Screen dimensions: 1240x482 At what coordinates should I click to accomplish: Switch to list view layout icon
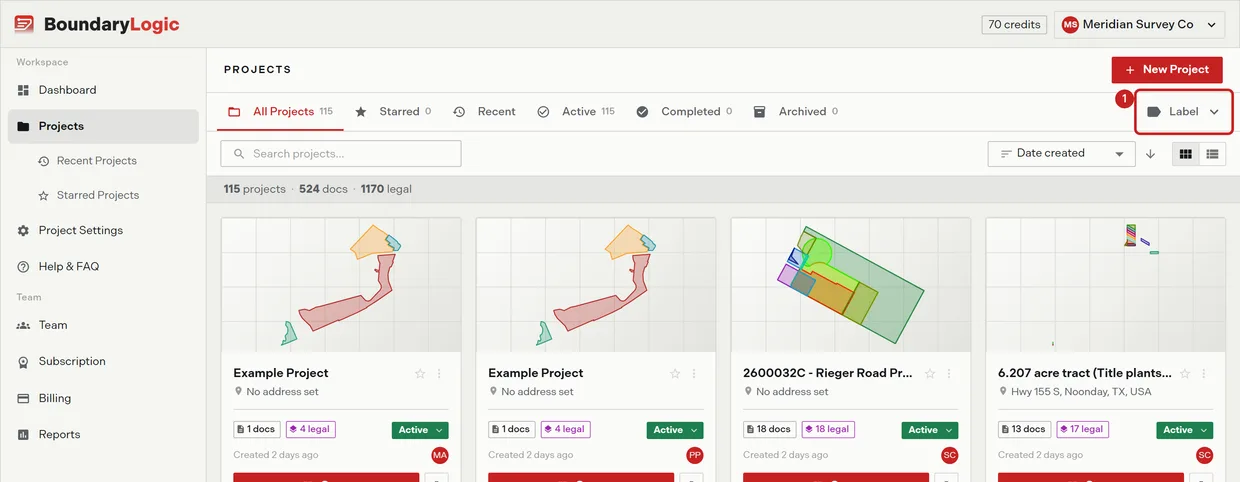click(x=1213, y=154)
